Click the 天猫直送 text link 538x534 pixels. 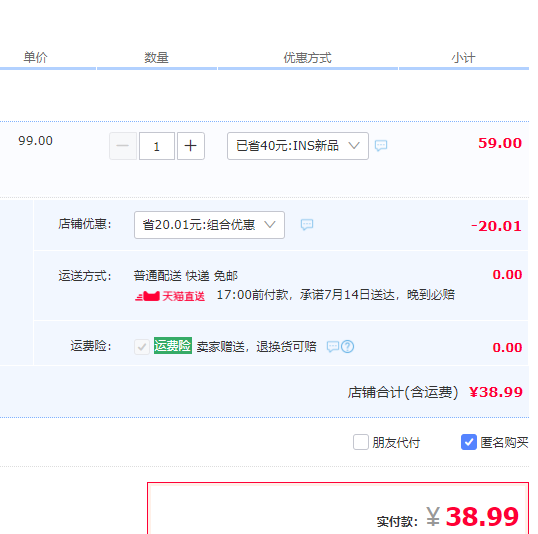184,296
